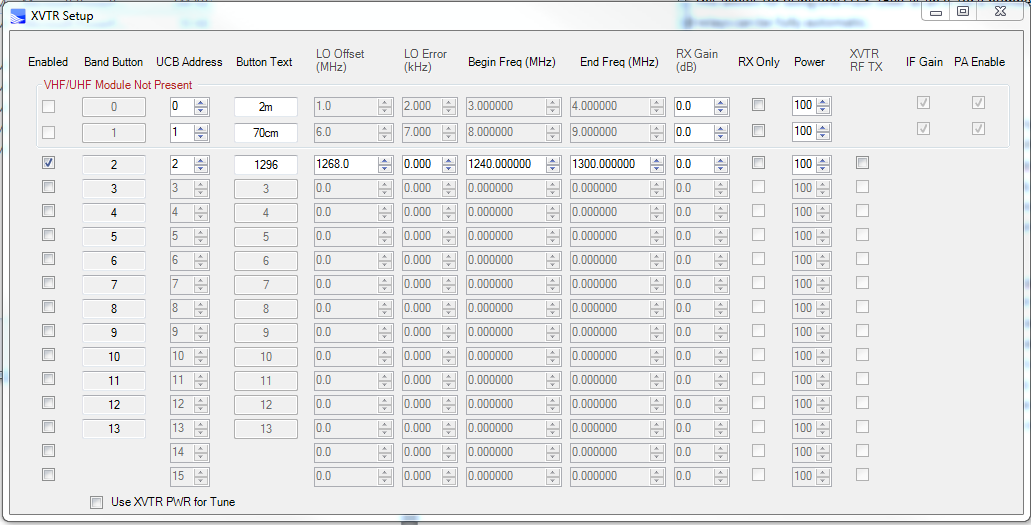Minimize the XVTR Setup window
Screen dimensions: 1031x525
[936, 11]
